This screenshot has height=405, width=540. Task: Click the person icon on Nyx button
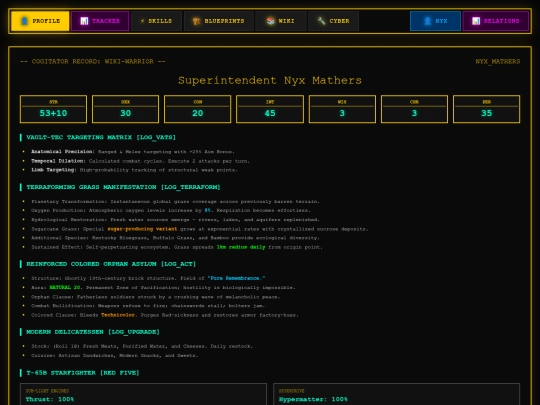tap(427, 21)
